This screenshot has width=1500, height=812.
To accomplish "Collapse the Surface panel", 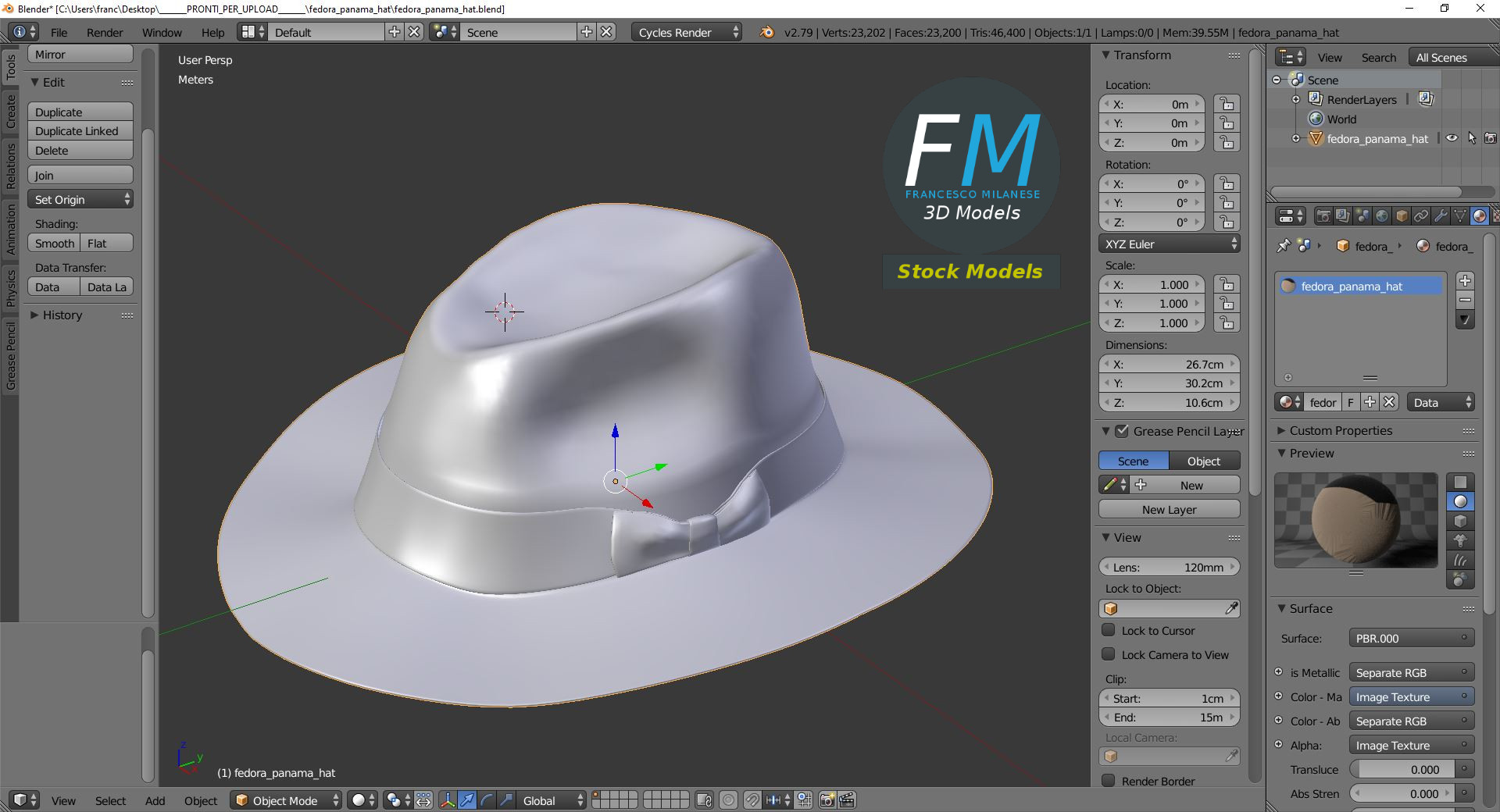I will point(1281,608).
